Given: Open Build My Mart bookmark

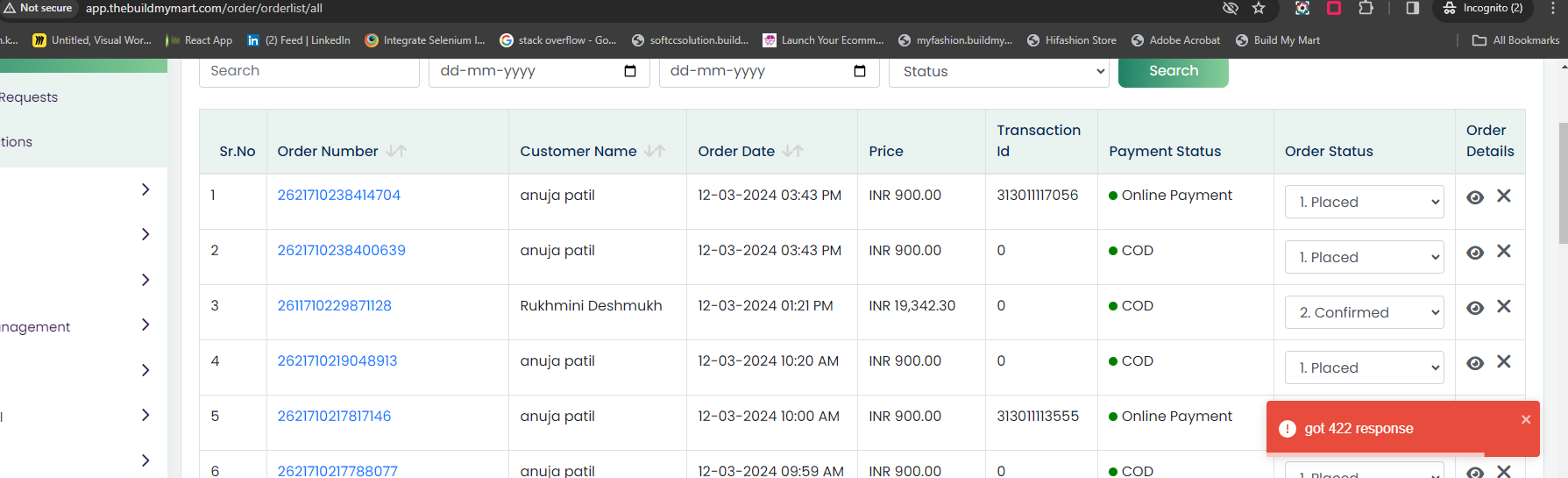Looking at the screenshot, I should coord(1277,40).
